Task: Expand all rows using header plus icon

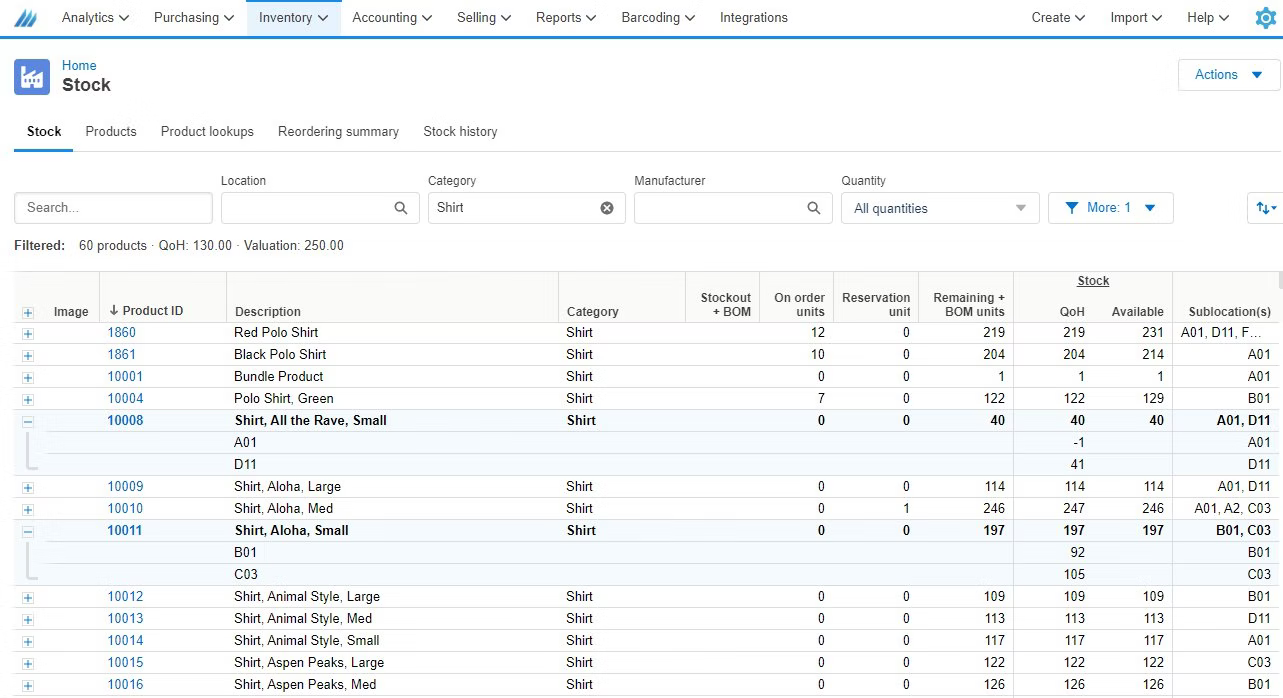Action: (27, 312)
